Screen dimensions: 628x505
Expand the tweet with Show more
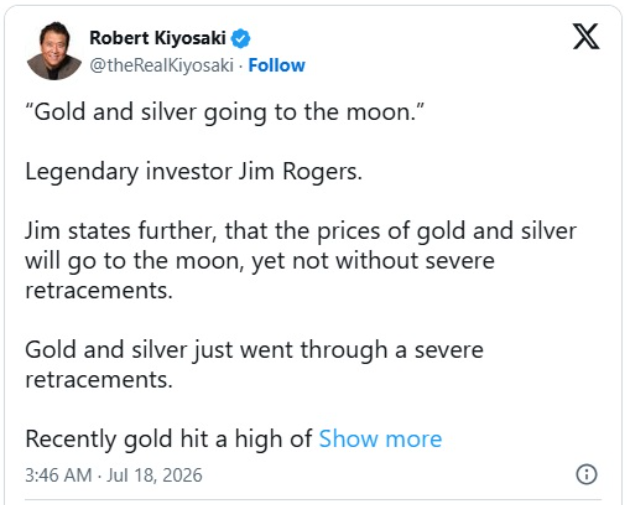(380, 439)
